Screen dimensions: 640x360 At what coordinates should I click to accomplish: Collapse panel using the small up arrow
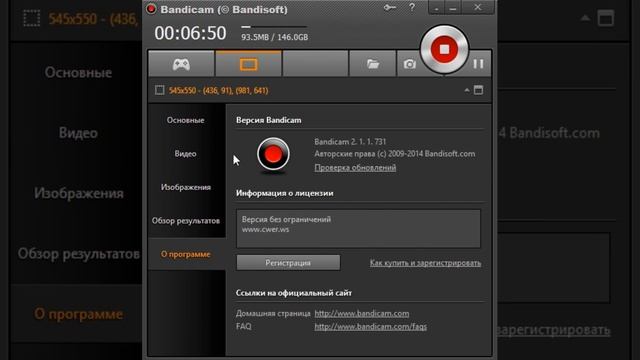click(467, 90)
